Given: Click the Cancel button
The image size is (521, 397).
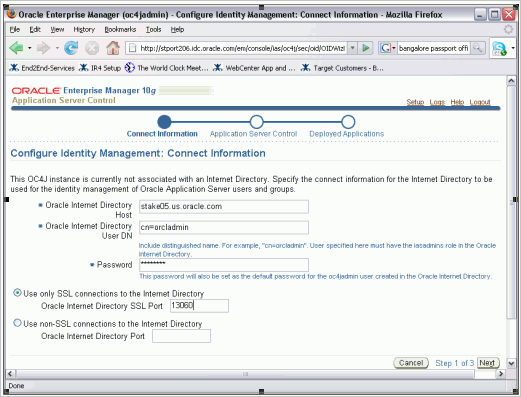Looking at the screenshot, I should 411,363.
